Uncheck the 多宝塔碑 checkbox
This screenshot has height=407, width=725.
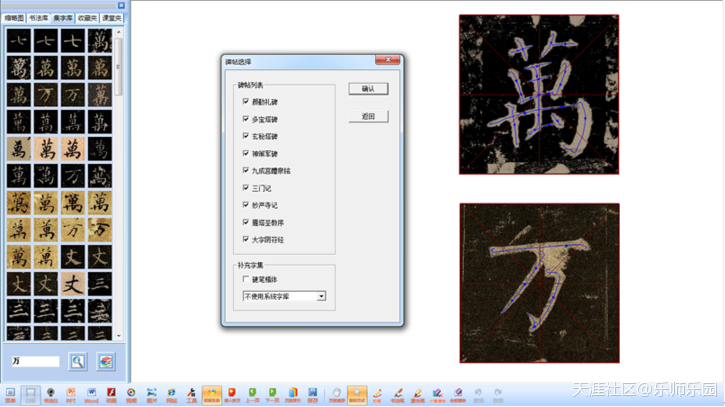pyautogui.click(x=246, y=119)
